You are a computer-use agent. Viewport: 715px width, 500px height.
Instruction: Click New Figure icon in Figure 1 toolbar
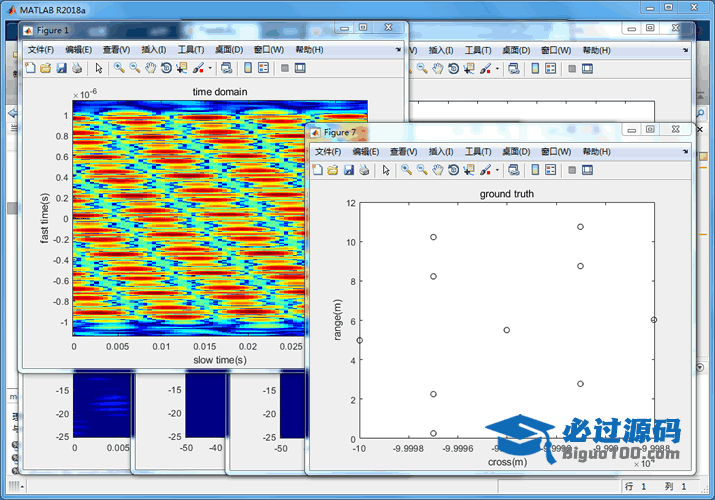(31, 68)
